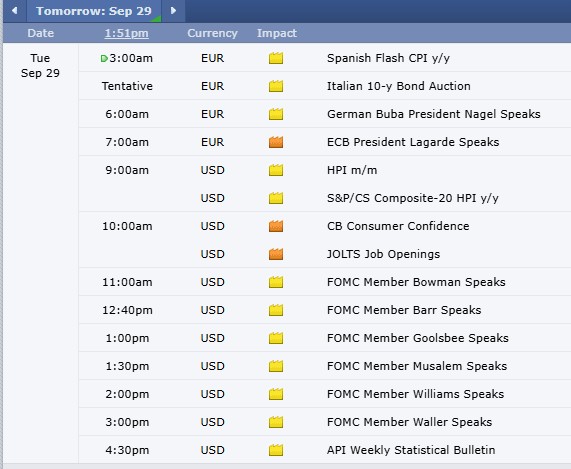The height and width of the screenshot is (469, 571).
Task: Open ECB President Lagarde Speaks event
Action: tap(413, 142)
